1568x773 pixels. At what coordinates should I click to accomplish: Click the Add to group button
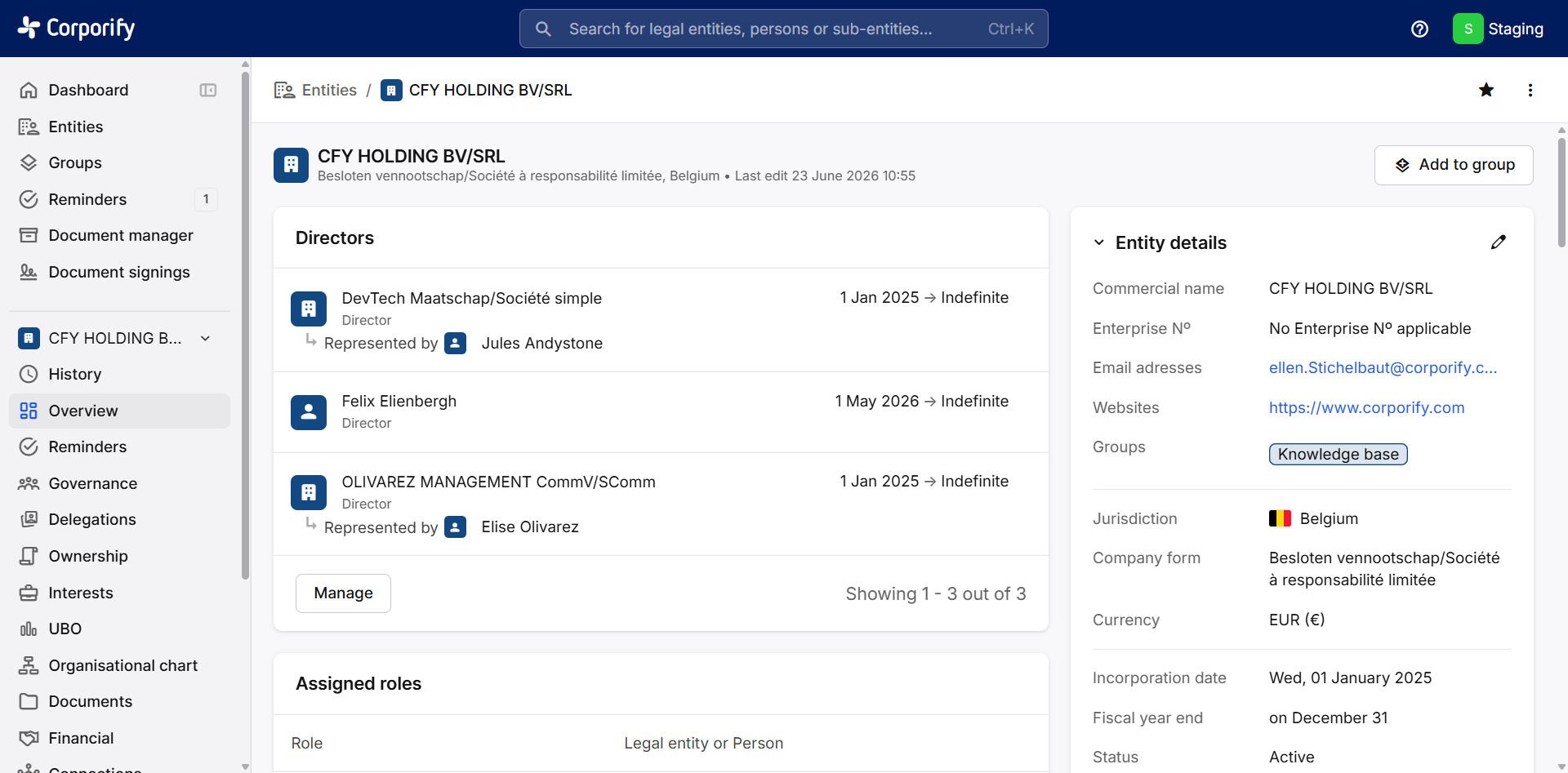coord(1454,165)
